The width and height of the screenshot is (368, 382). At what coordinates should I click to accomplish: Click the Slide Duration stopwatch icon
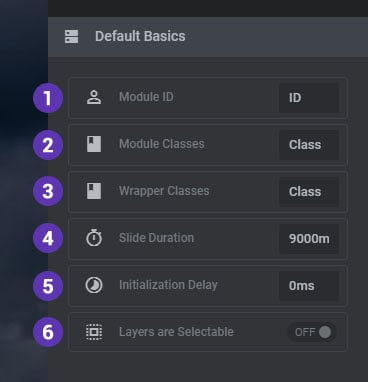94,238
